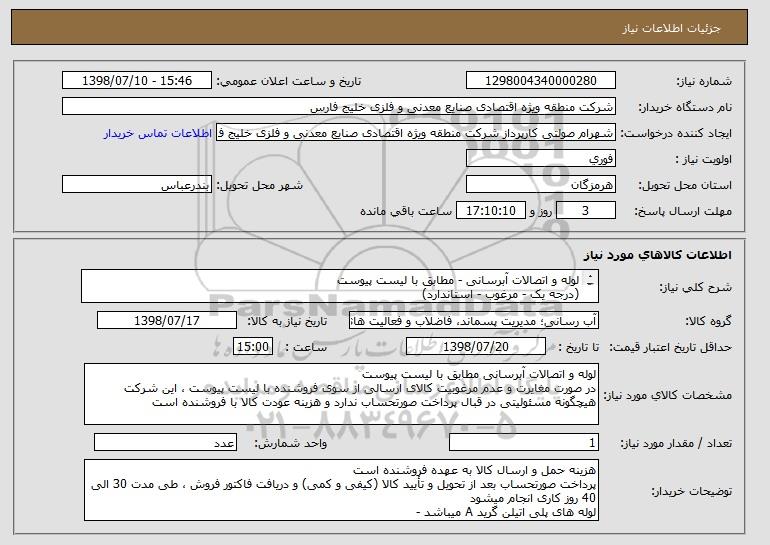Click the general description text area لوله و اتصالات
Viewport: 770px width, 545px height.
pyautogui.click(x=340, y=286)
